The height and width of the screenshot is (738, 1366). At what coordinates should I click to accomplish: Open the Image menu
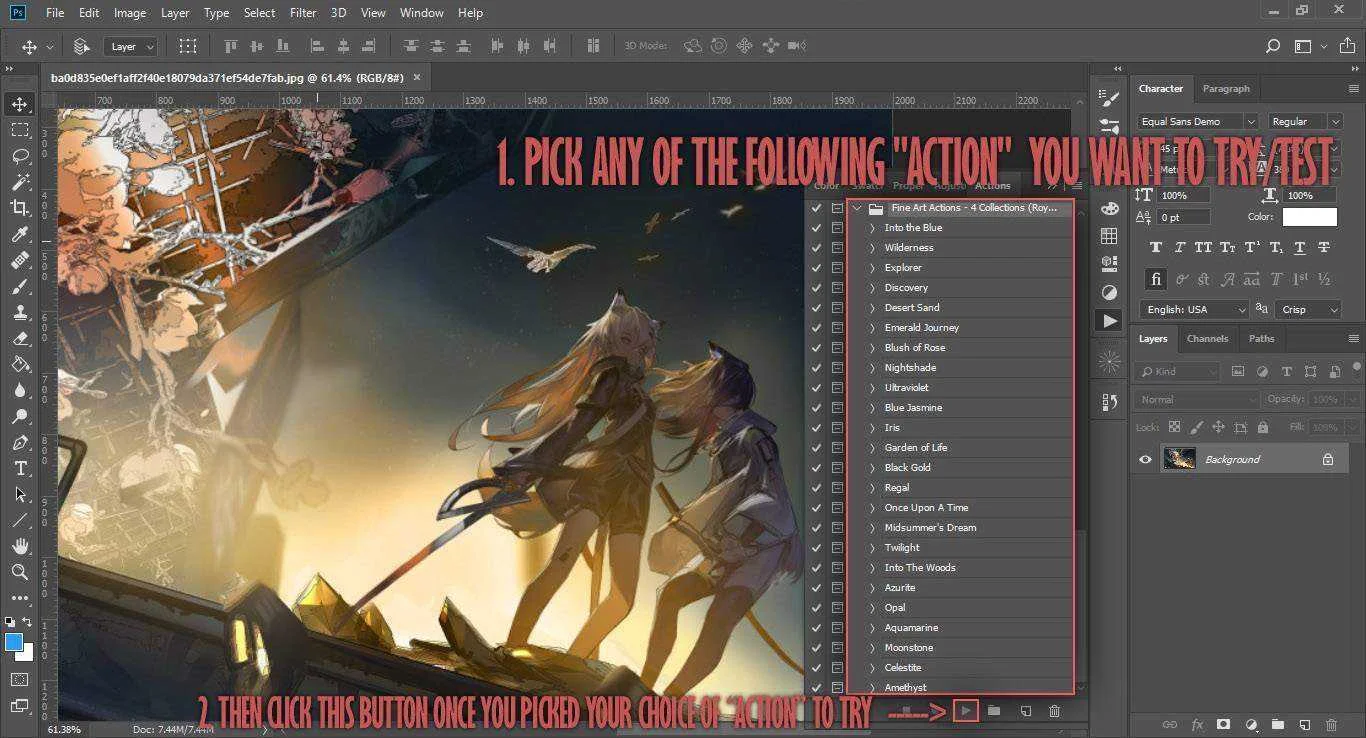pos(130,13)
